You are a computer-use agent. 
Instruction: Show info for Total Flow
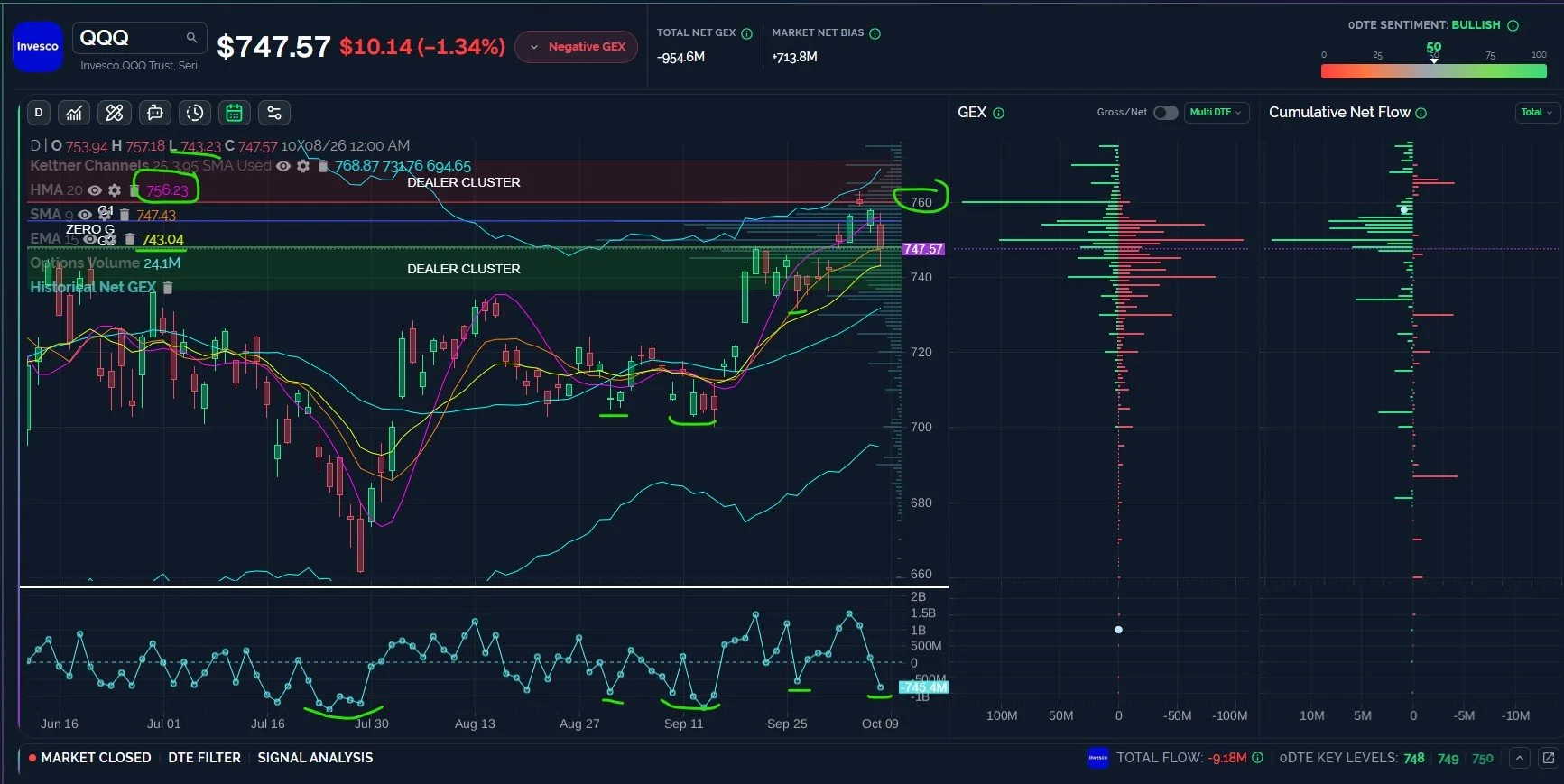pyautogui.click(x=1258, y=758)
